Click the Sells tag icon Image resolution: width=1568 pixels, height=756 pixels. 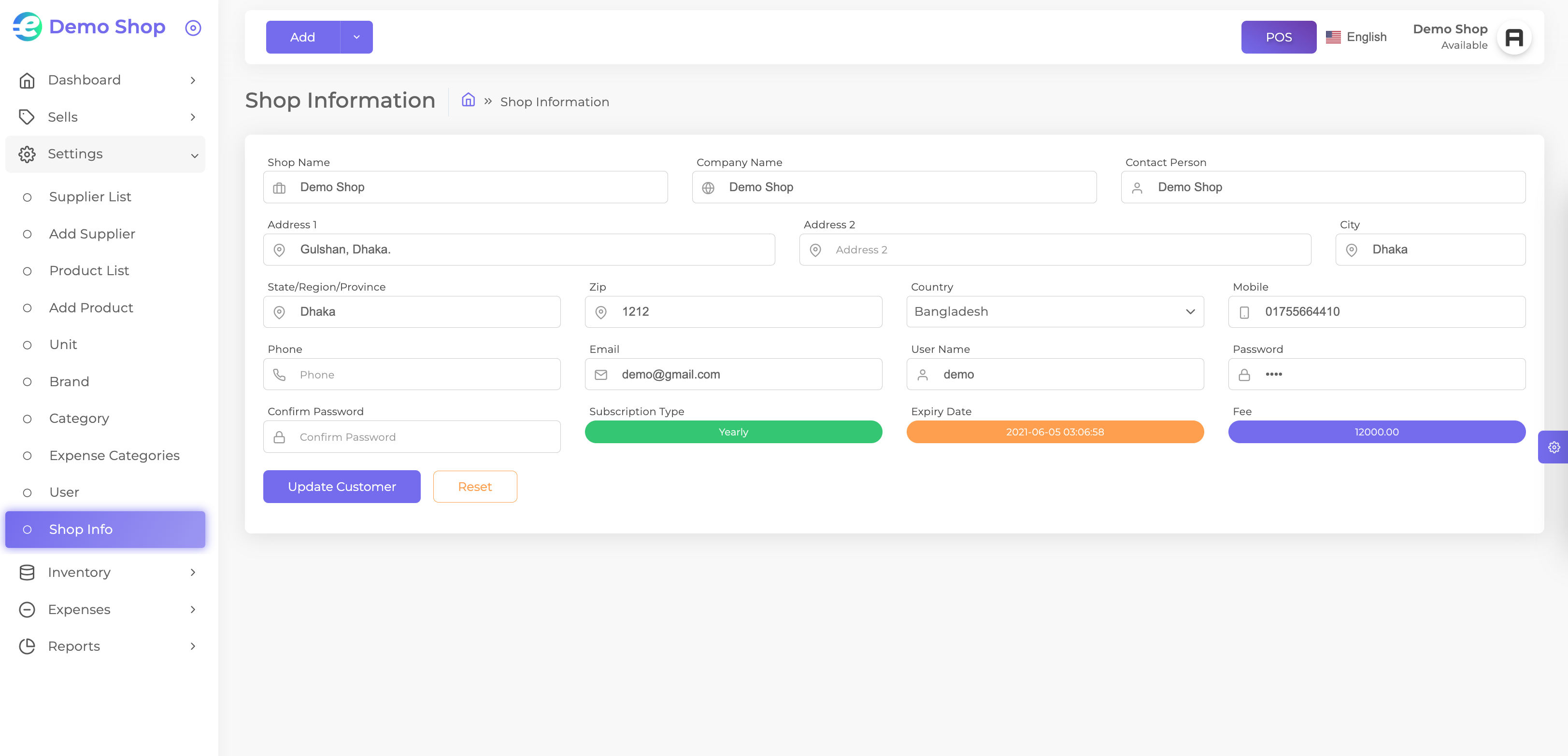(27, 117)
